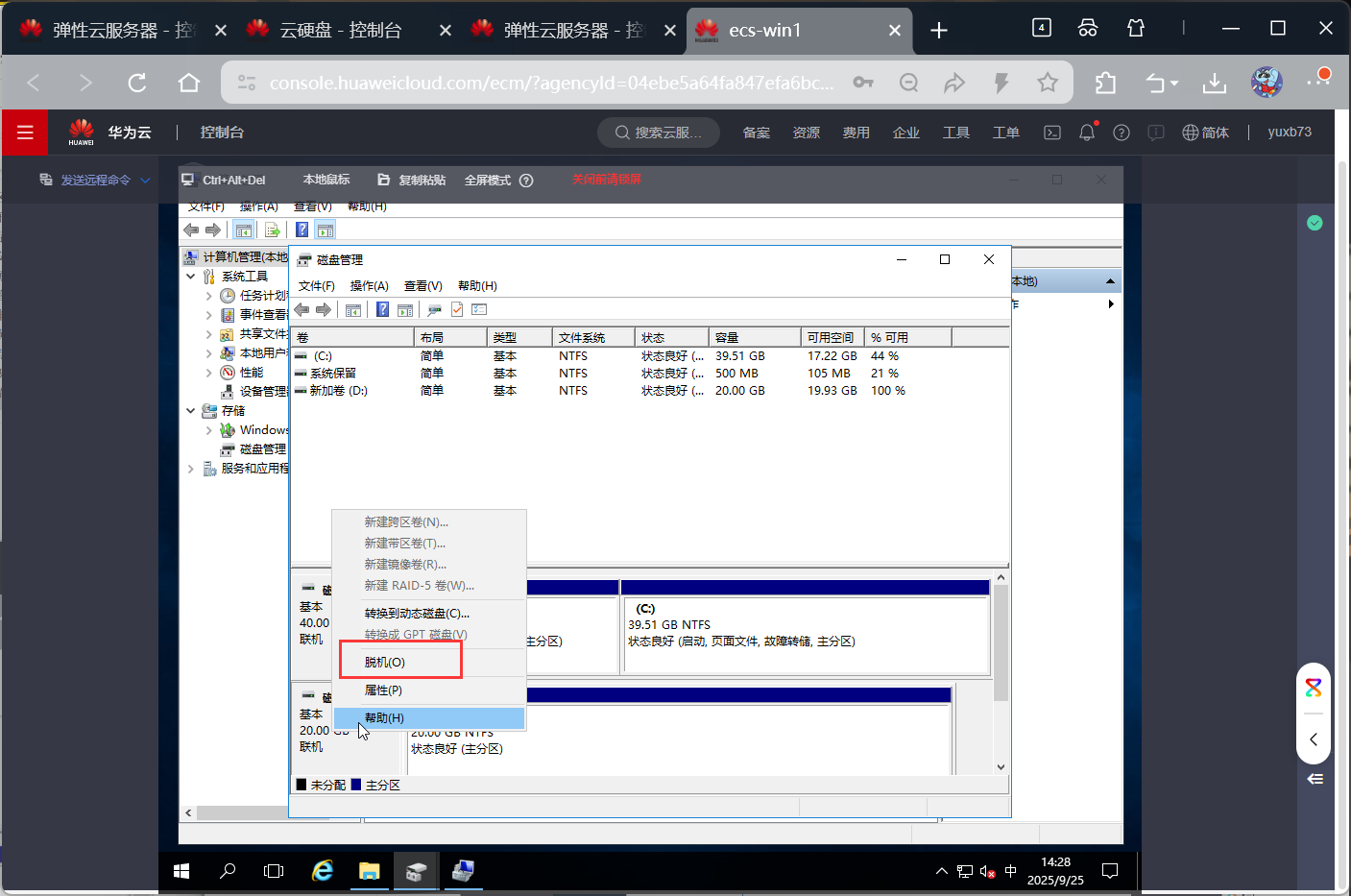Click Export List icon in Computer Management toolbar
Image resolution: width=1351 pixels, height=896 pixels.
273,230
